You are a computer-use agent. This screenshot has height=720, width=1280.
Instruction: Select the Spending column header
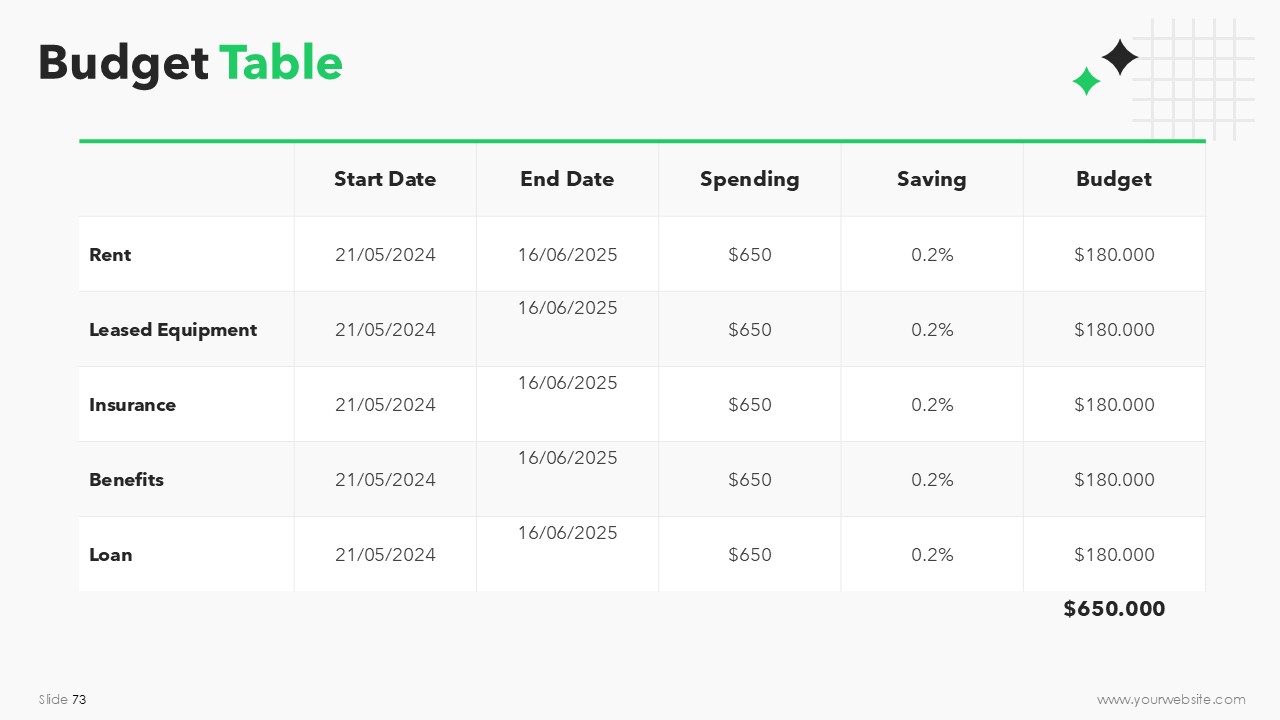click(x=750, y=179)
